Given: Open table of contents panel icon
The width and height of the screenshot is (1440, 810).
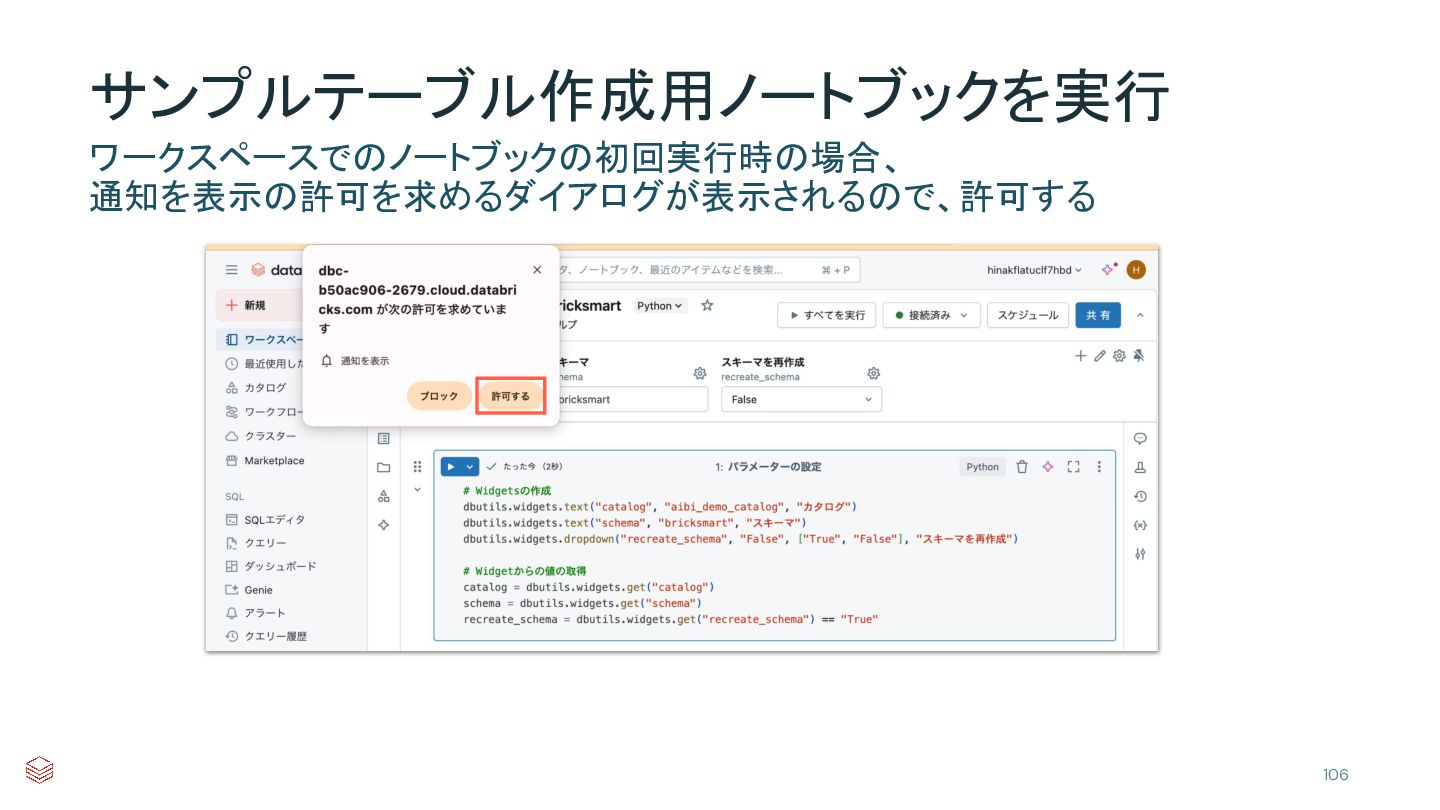Looking at the screenshot, I should pyautogui.click(x=383, y=438).
